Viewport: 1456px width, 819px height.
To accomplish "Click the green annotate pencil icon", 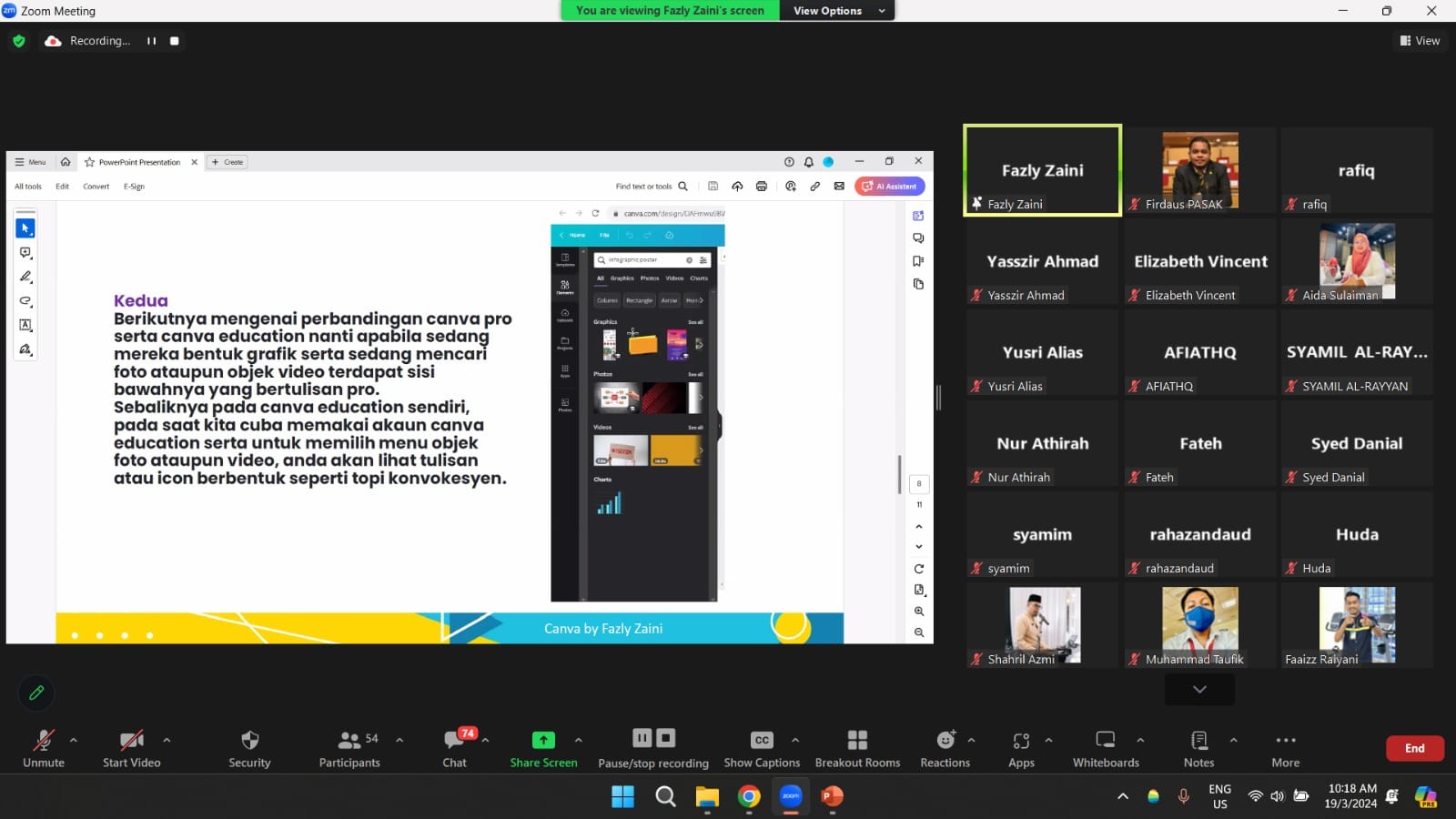I will 36,693.
